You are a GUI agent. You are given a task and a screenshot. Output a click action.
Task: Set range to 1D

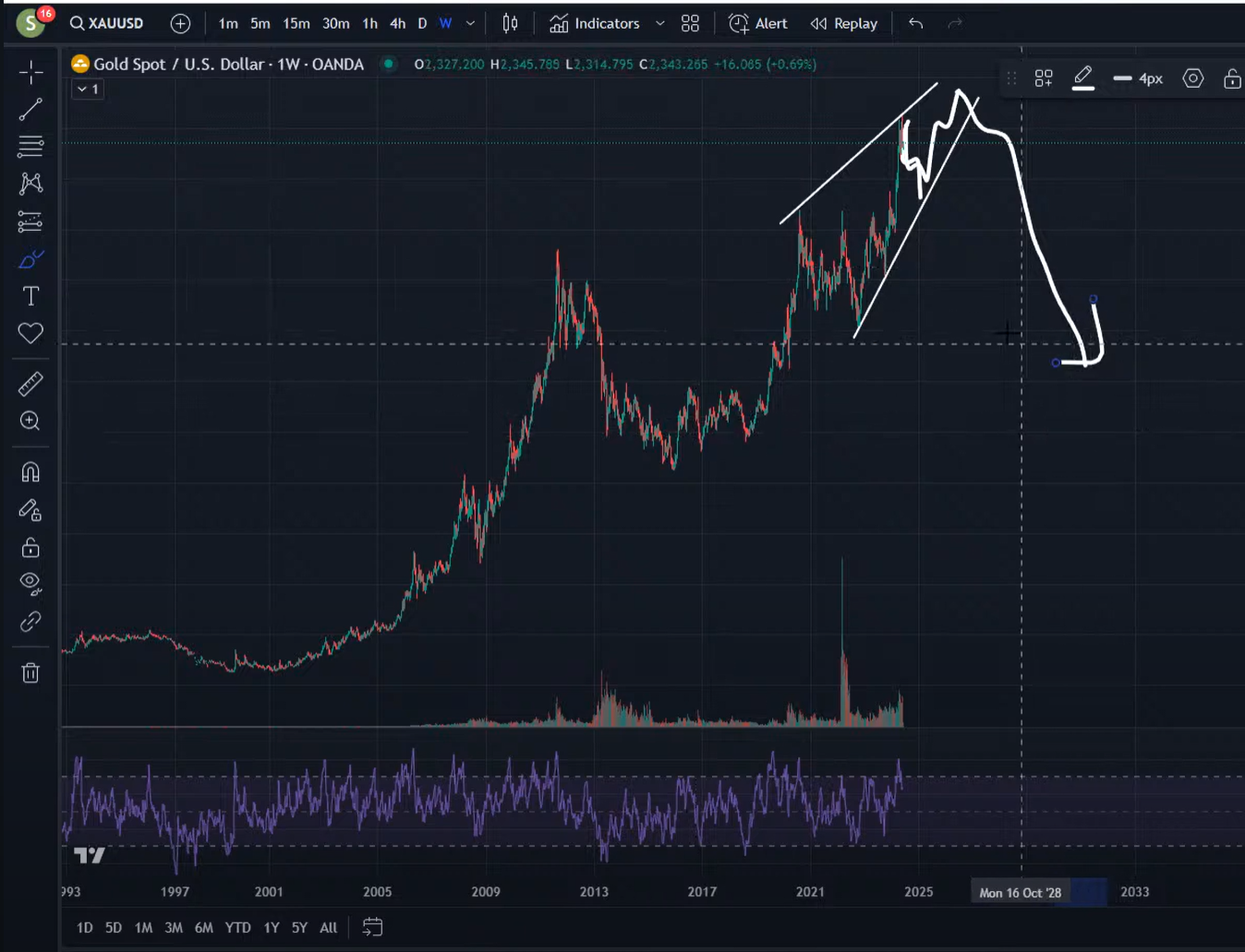point(85,928)
